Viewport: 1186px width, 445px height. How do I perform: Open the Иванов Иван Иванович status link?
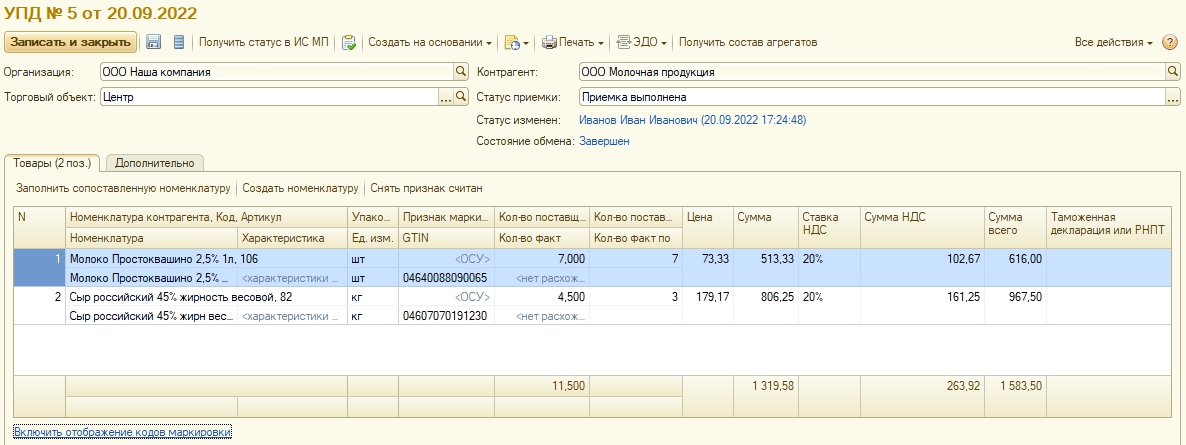[x=692, y=120]
